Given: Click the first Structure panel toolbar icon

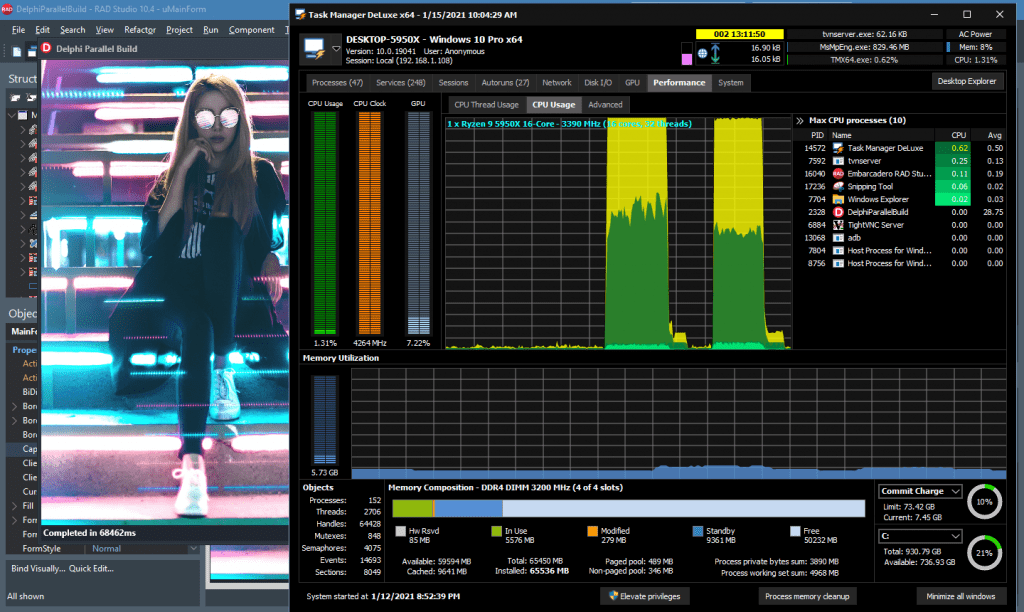Looking at the screenshot, I should pos(15,97).
